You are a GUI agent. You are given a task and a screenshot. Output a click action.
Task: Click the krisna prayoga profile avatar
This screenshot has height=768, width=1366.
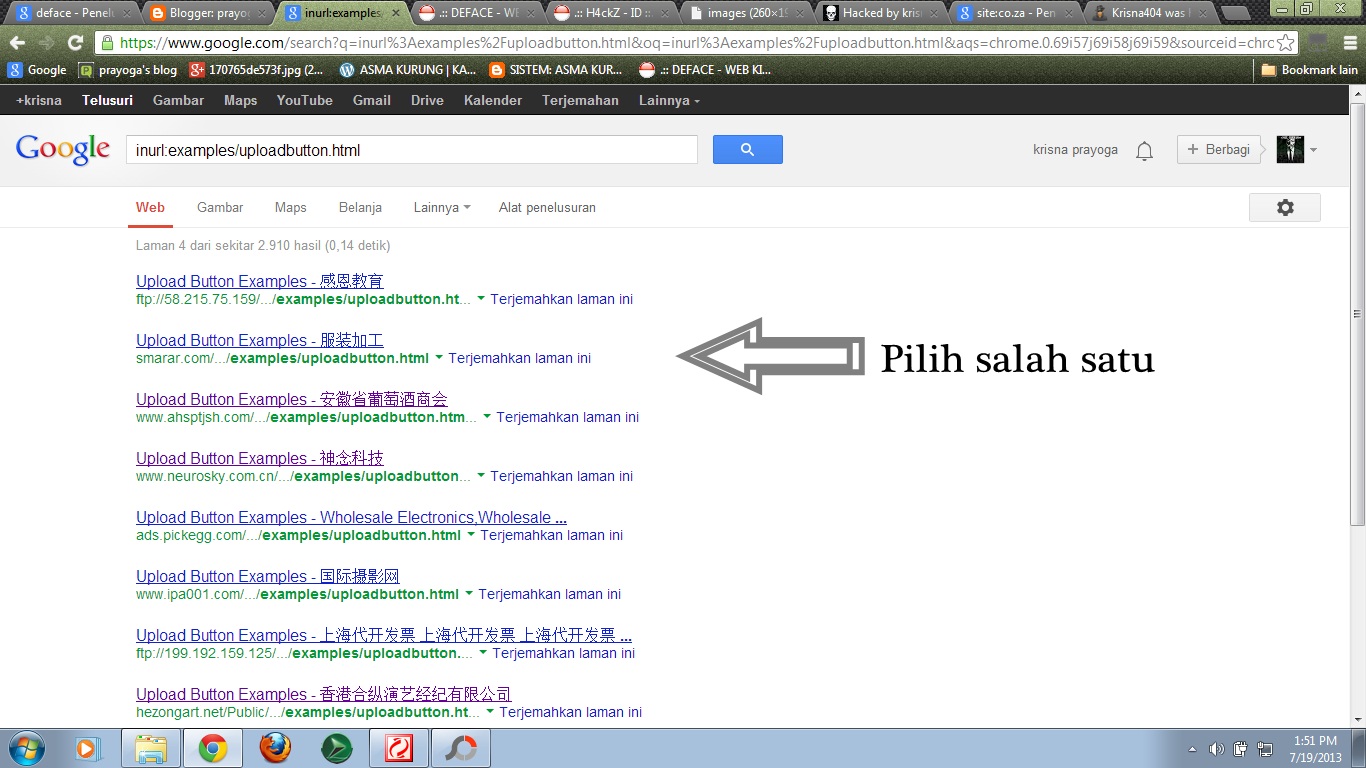coord(1290,150)
